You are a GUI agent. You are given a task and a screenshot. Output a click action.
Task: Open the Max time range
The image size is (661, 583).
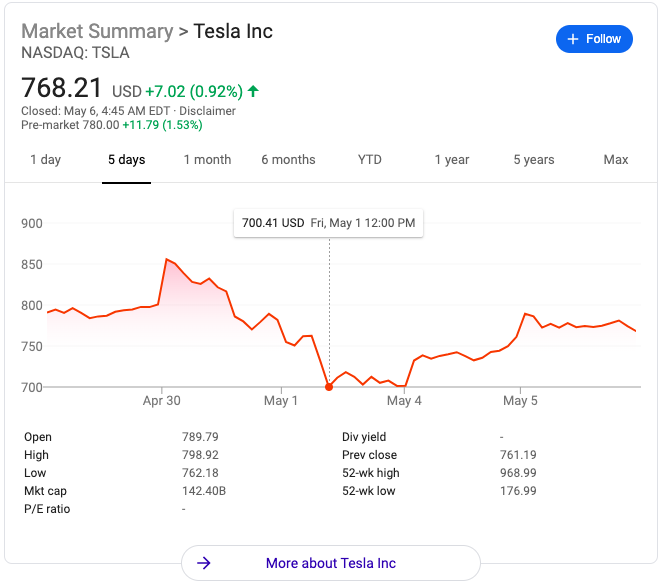click(x=616, y=160)
